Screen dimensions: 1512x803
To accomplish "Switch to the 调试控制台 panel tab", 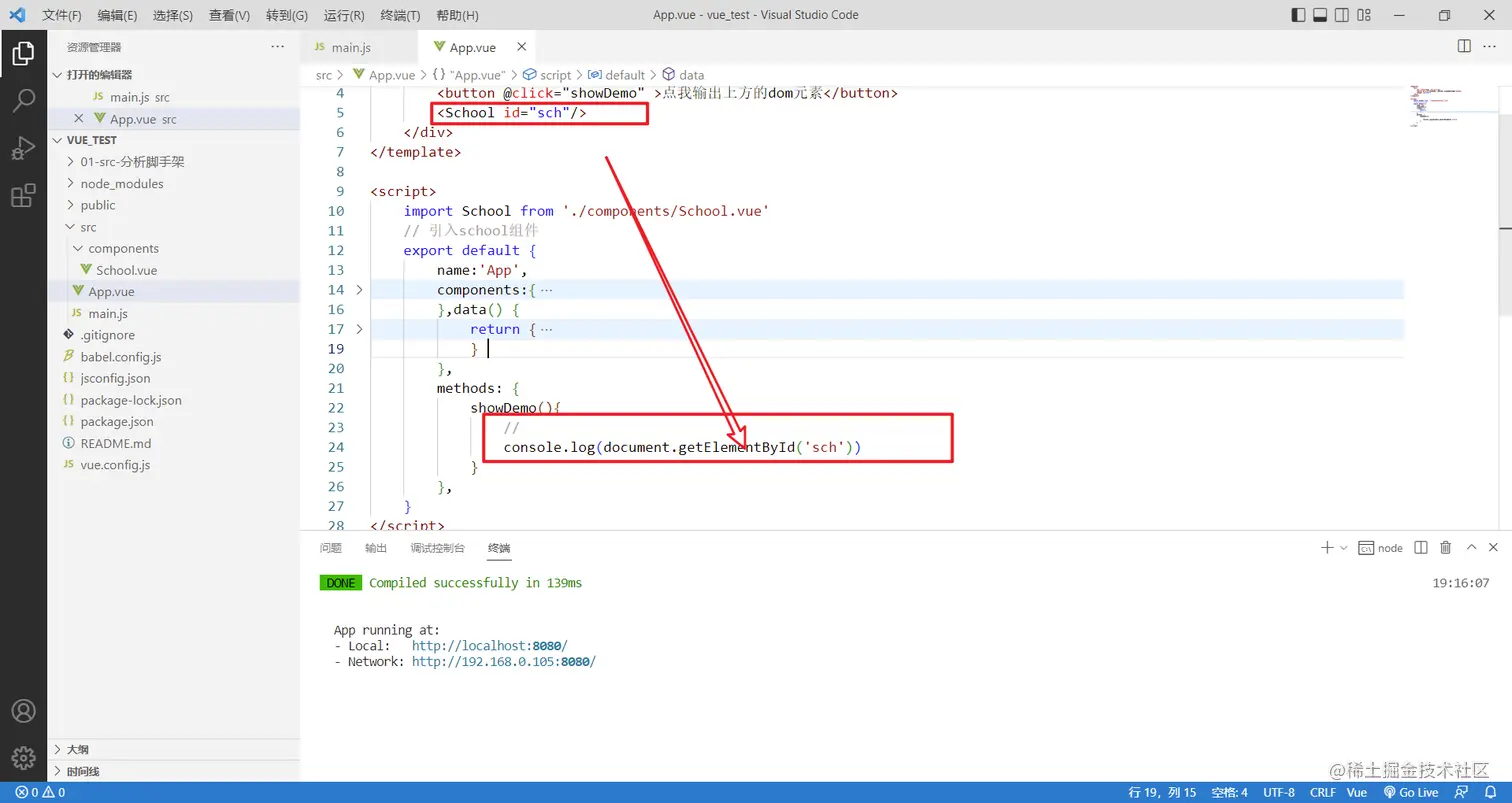I will coord(438,548).
